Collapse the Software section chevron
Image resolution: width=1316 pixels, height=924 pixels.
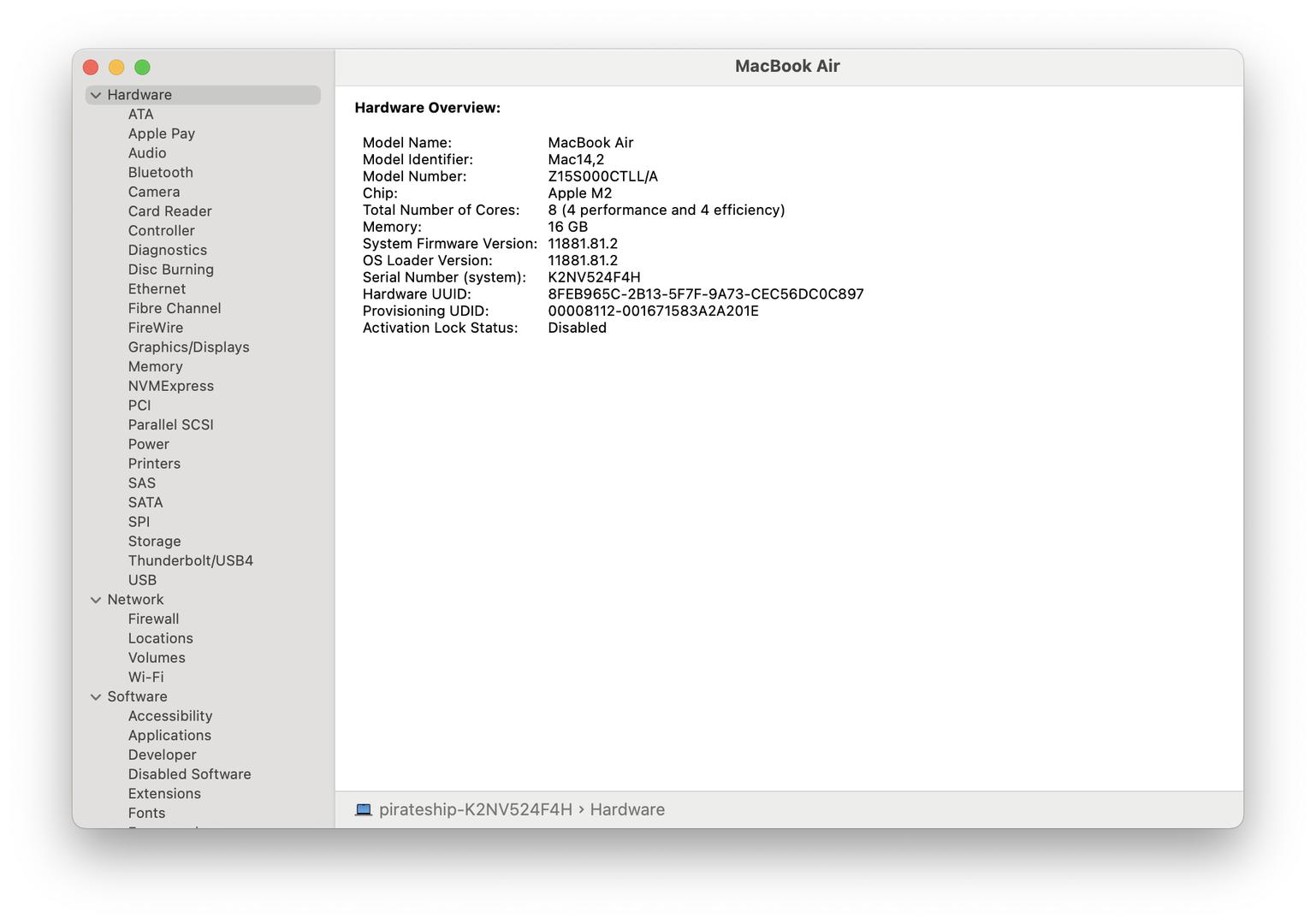click(x=96, y=696)
